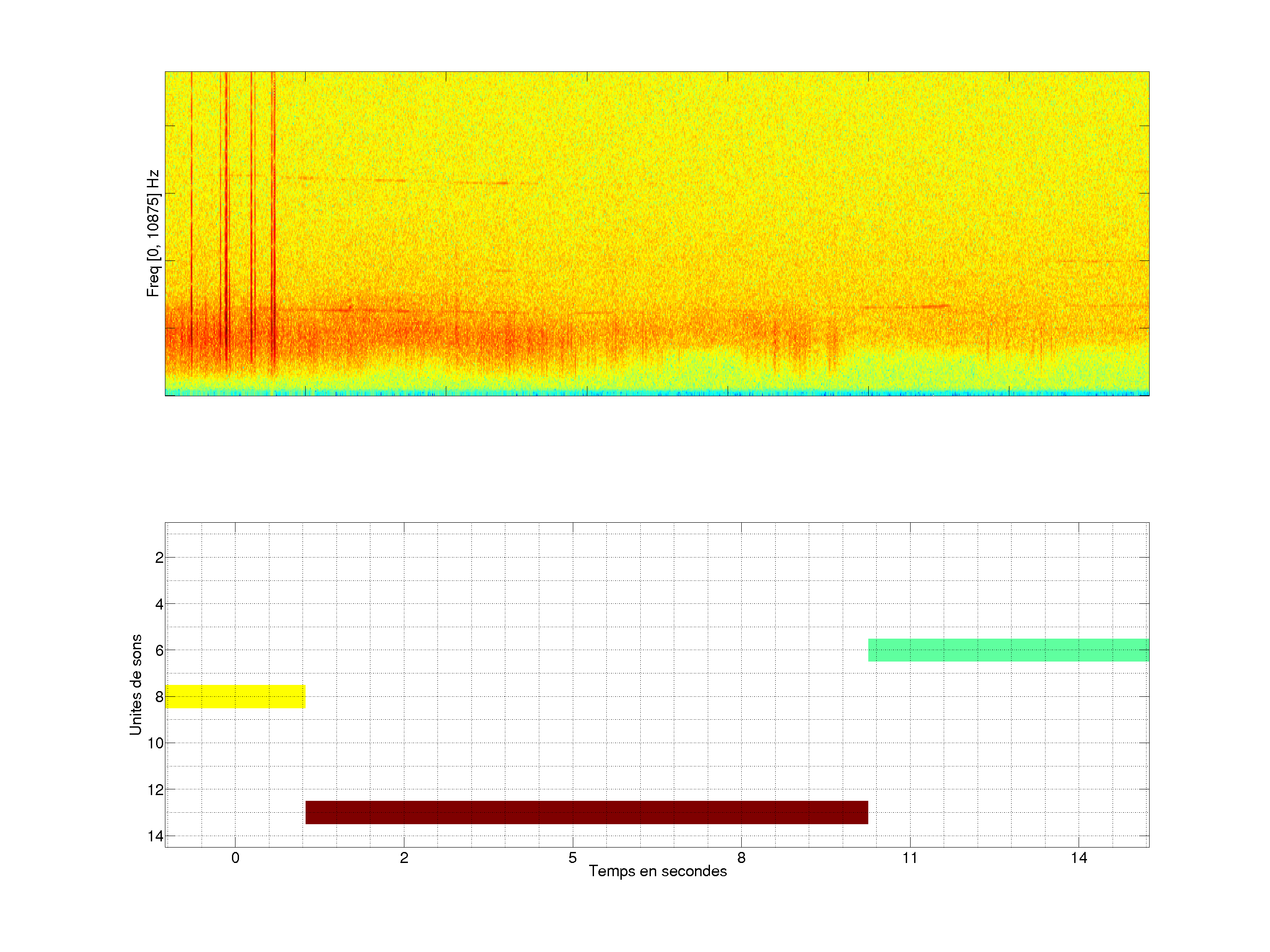Click y-axis tick label 4
The image size is (1270, 952).
pos(159,604)
